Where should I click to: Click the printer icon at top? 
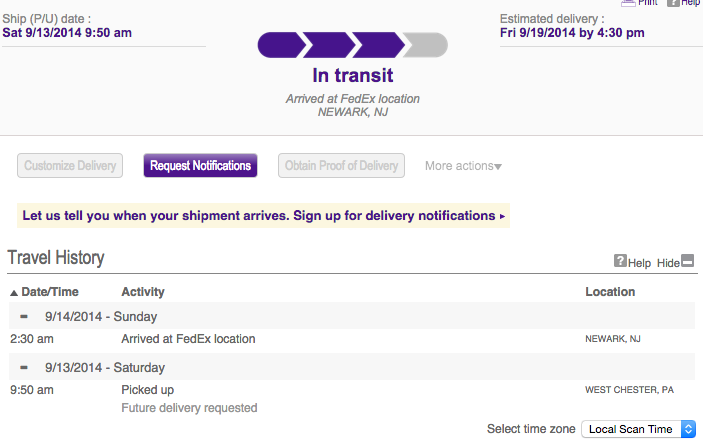[628, 3]
